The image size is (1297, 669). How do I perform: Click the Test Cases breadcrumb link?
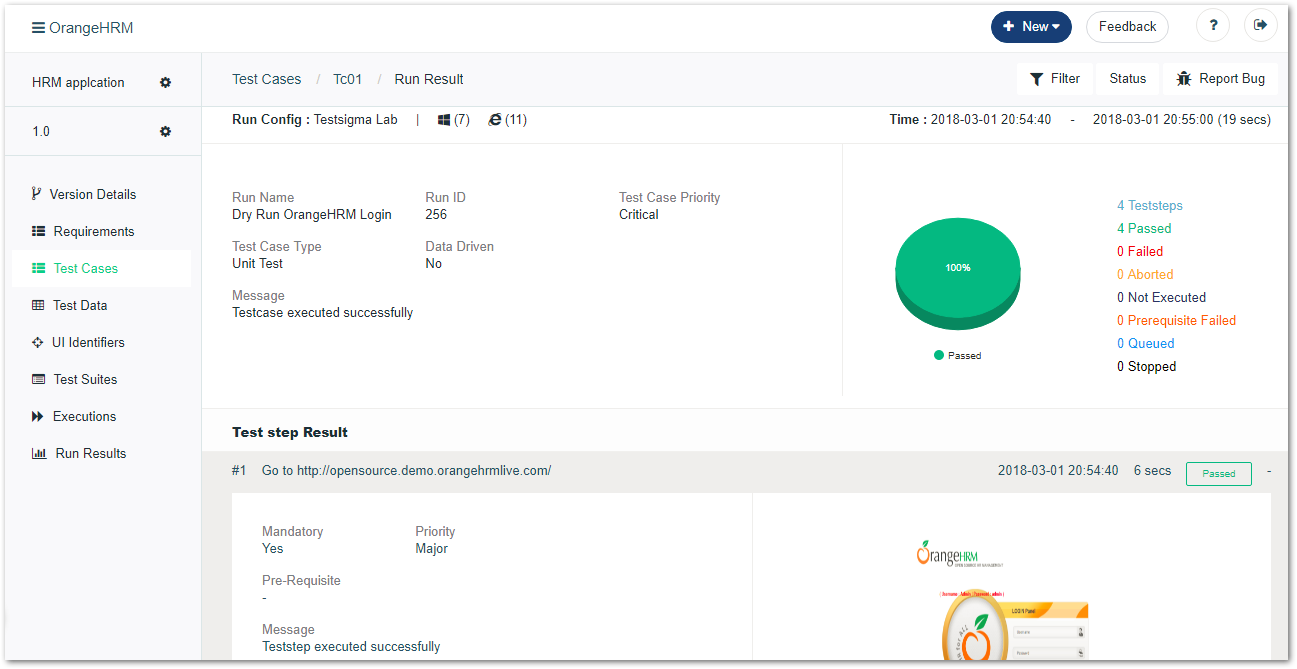266,79
